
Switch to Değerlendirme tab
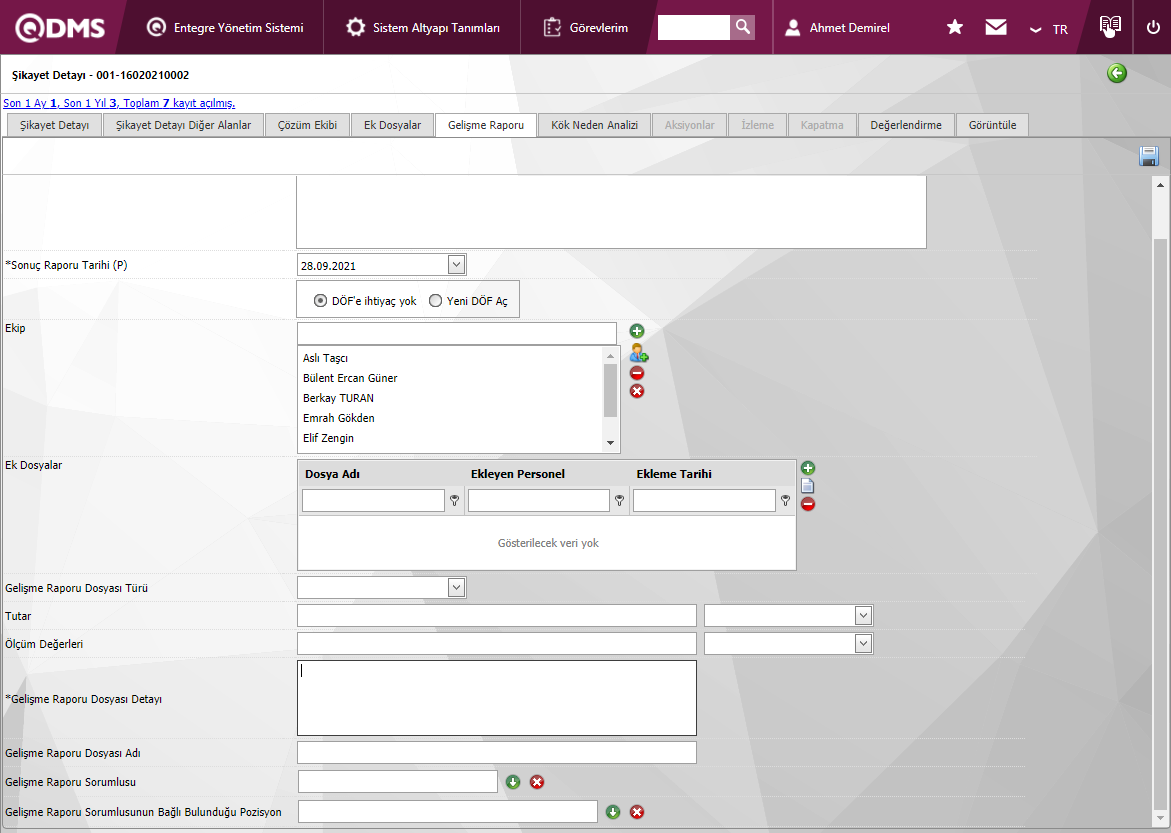[x=906, y=125]
